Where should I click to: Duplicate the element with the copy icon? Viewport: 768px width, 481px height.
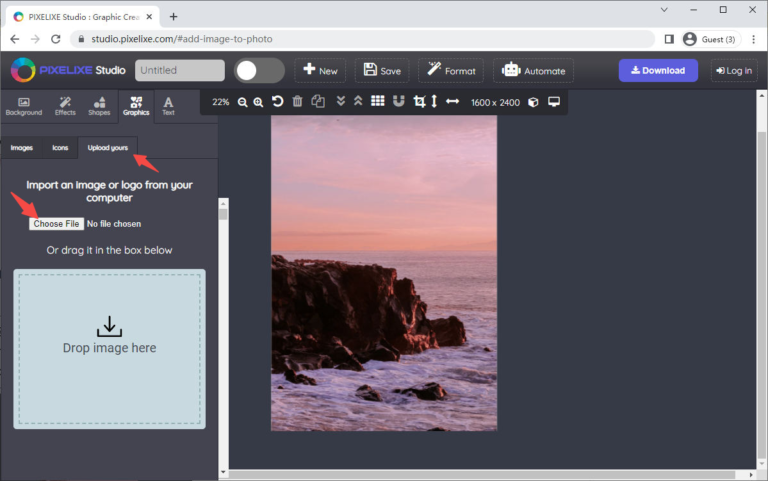point(318,102)
